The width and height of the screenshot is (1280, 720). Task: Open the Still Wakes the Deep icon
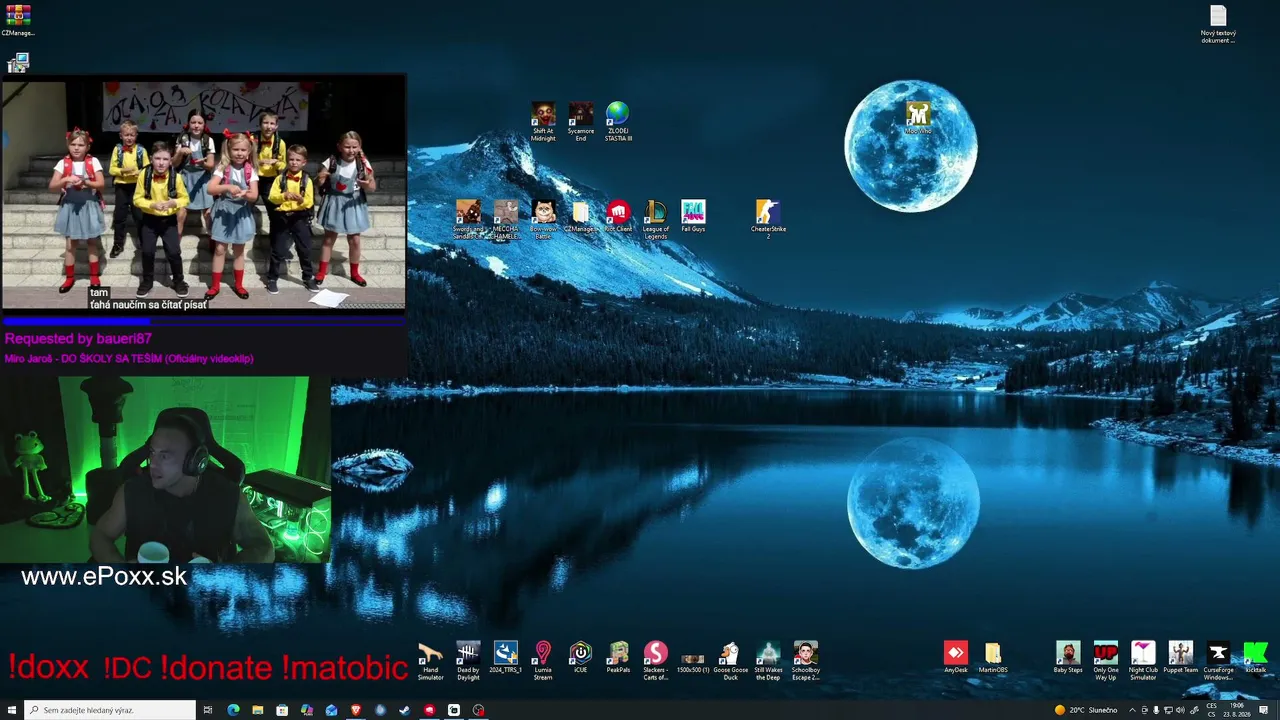click(x=768, y=661)
